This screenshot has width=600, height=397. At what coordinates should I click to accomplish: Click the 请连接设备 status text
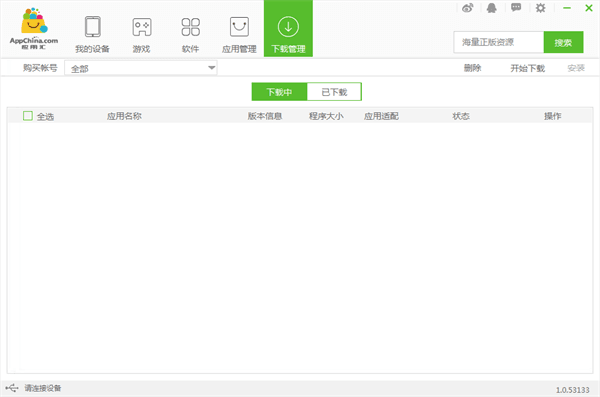tap(43, 388)
